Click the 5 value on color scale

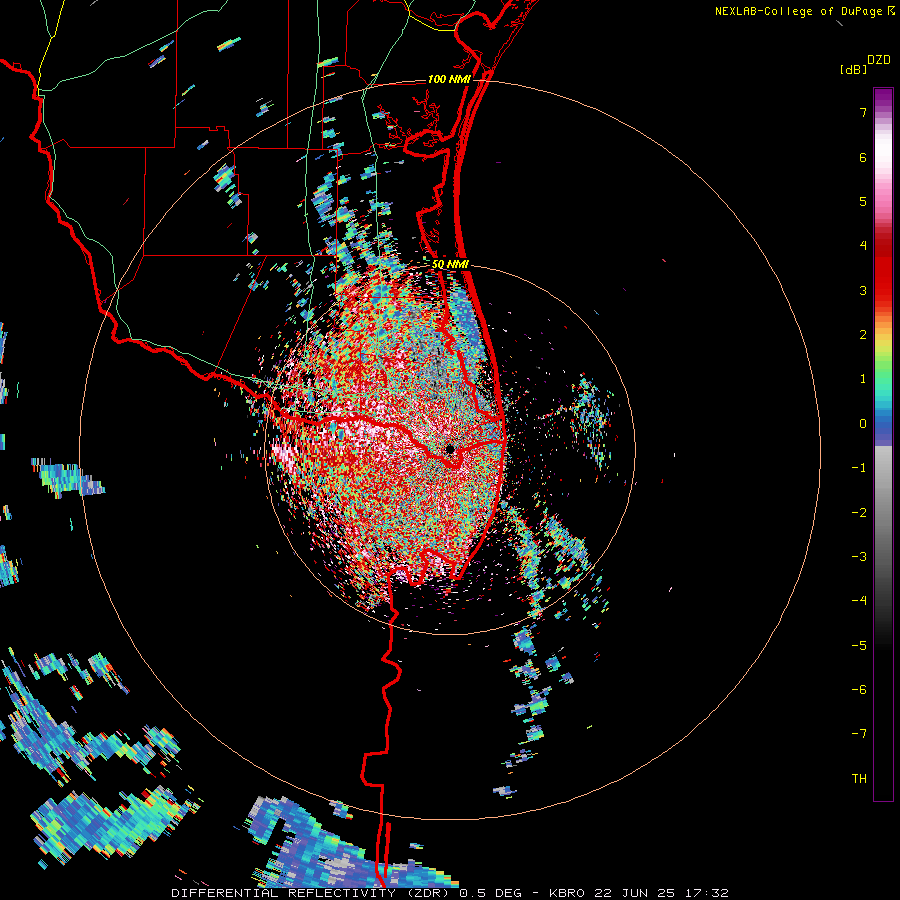click(863, 201)
